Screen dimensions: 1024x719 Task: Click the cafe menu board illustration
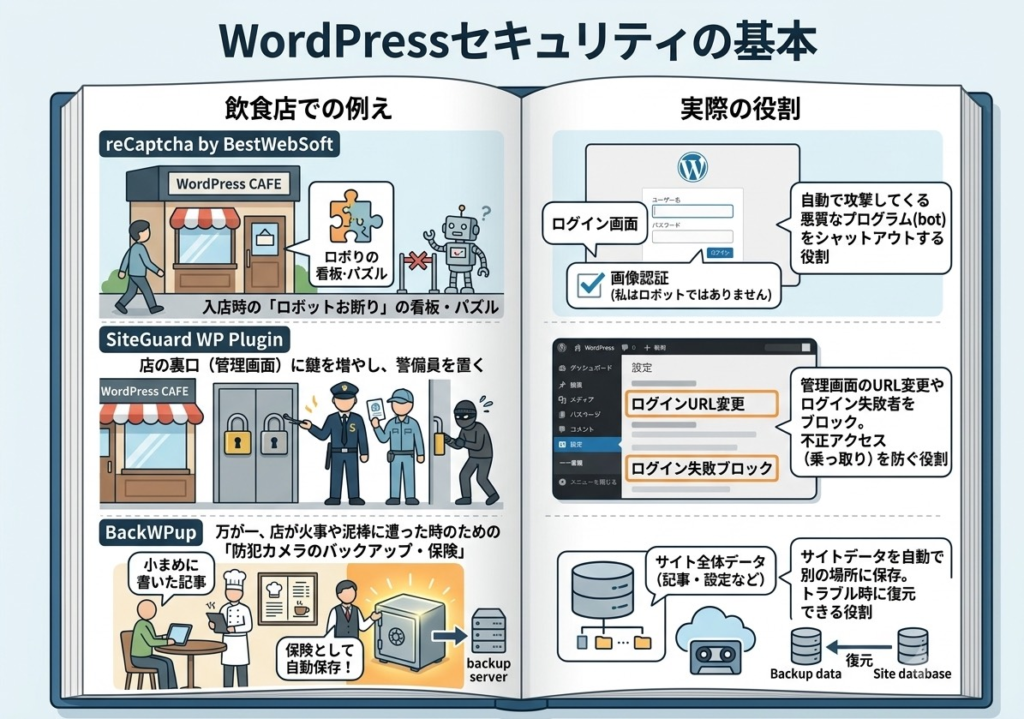coord(287,598)
